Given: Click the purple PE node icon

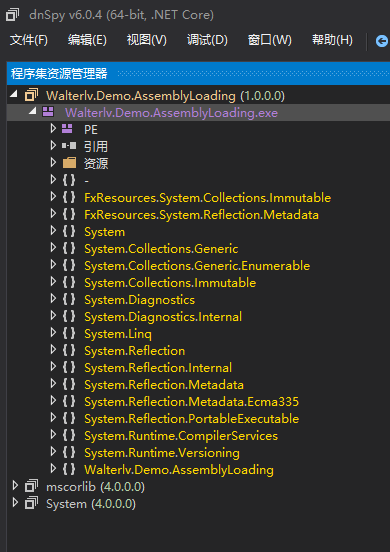Looking at the screenshot, I should 67,129.
